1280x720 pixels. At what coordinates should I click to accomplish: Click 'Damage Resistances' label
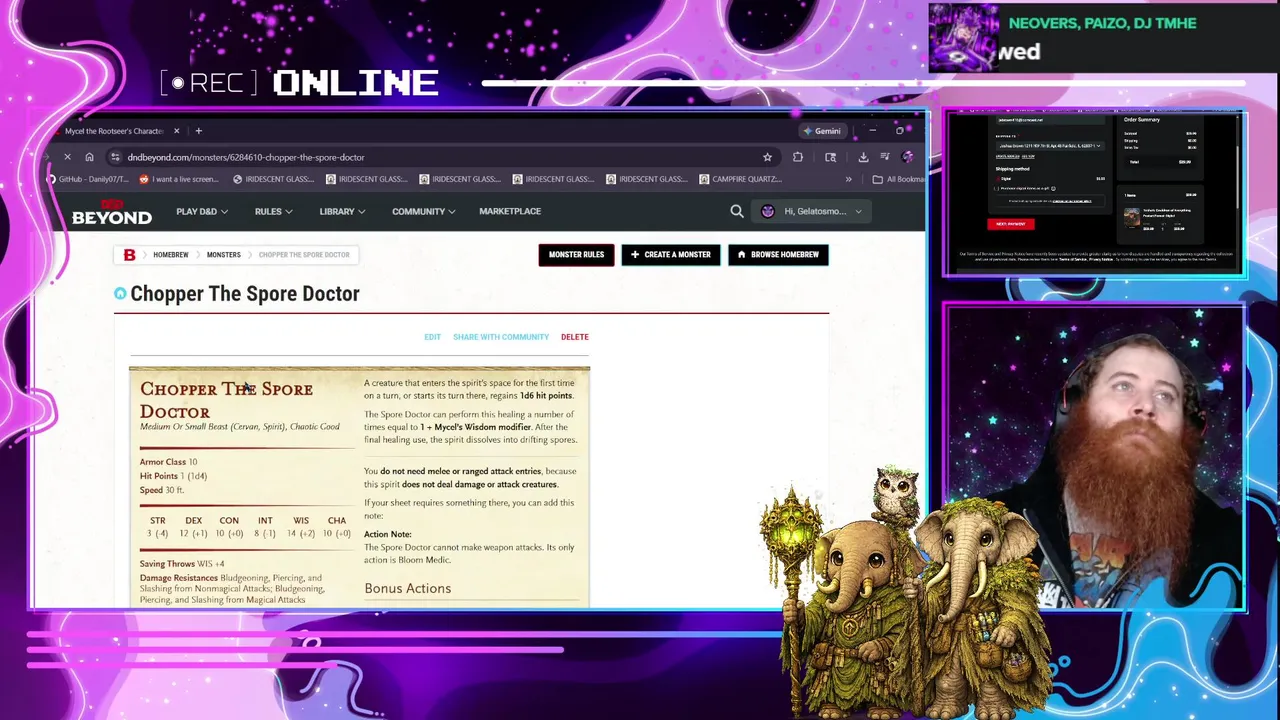[x=179, y=578]
